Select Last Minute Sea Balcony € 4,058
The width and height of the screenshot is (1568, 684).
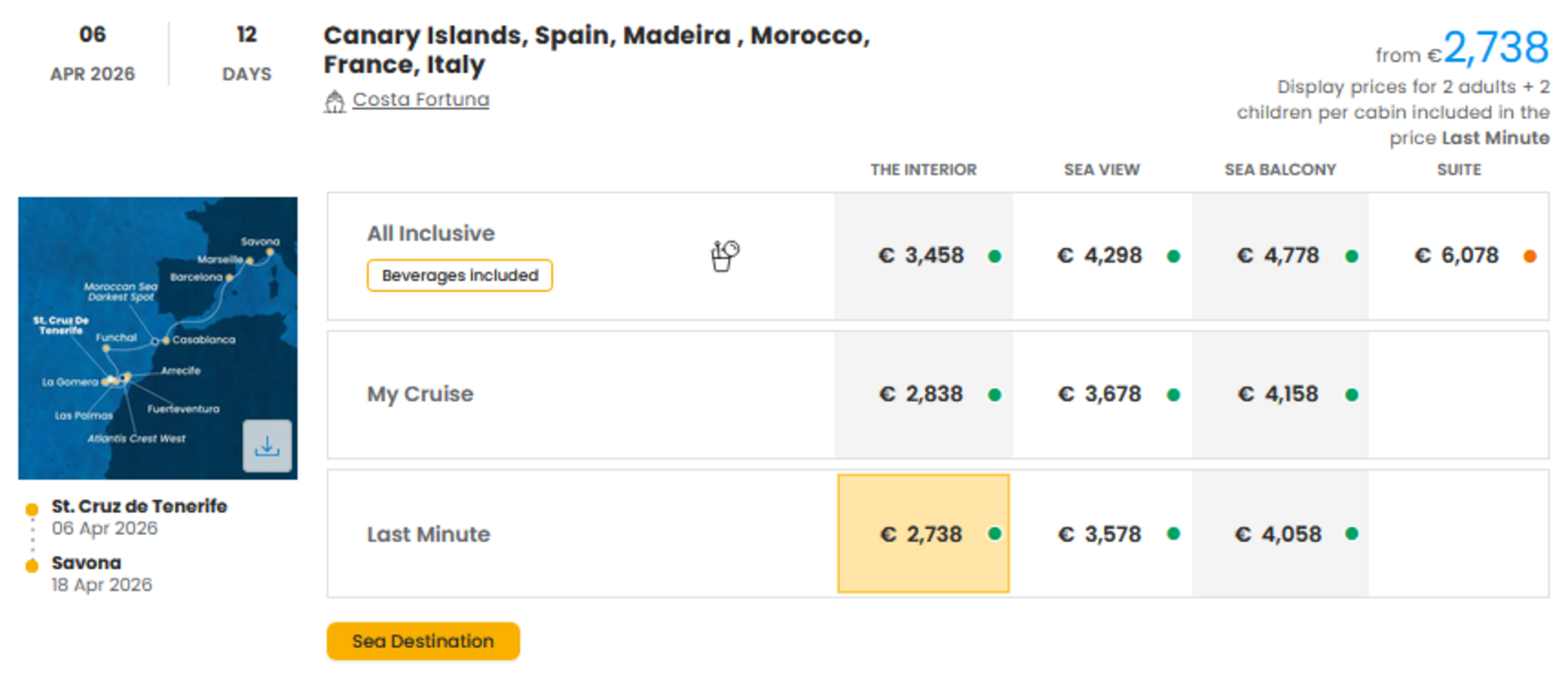[1279, 534]
